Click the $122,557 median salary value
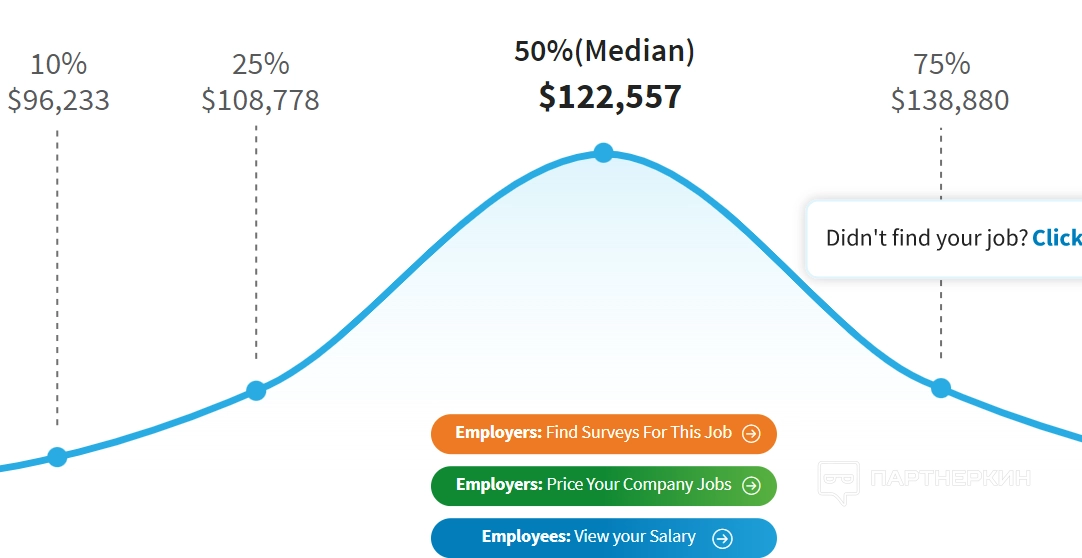This screenshot has height=558, width=1082. click(610, 97)
